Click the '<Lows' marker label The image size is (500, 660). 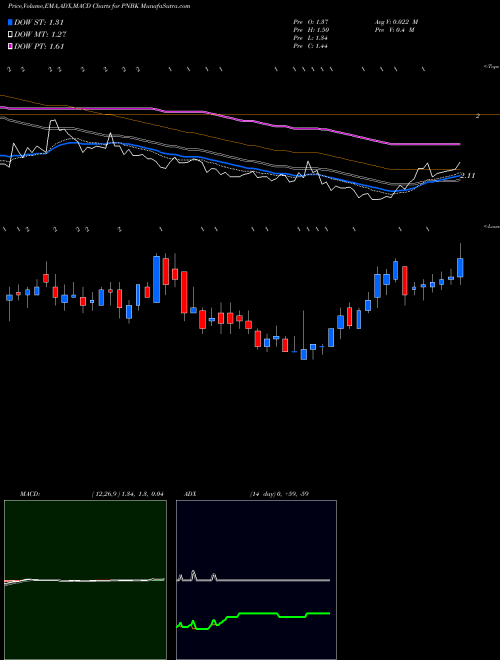point(491,226)
